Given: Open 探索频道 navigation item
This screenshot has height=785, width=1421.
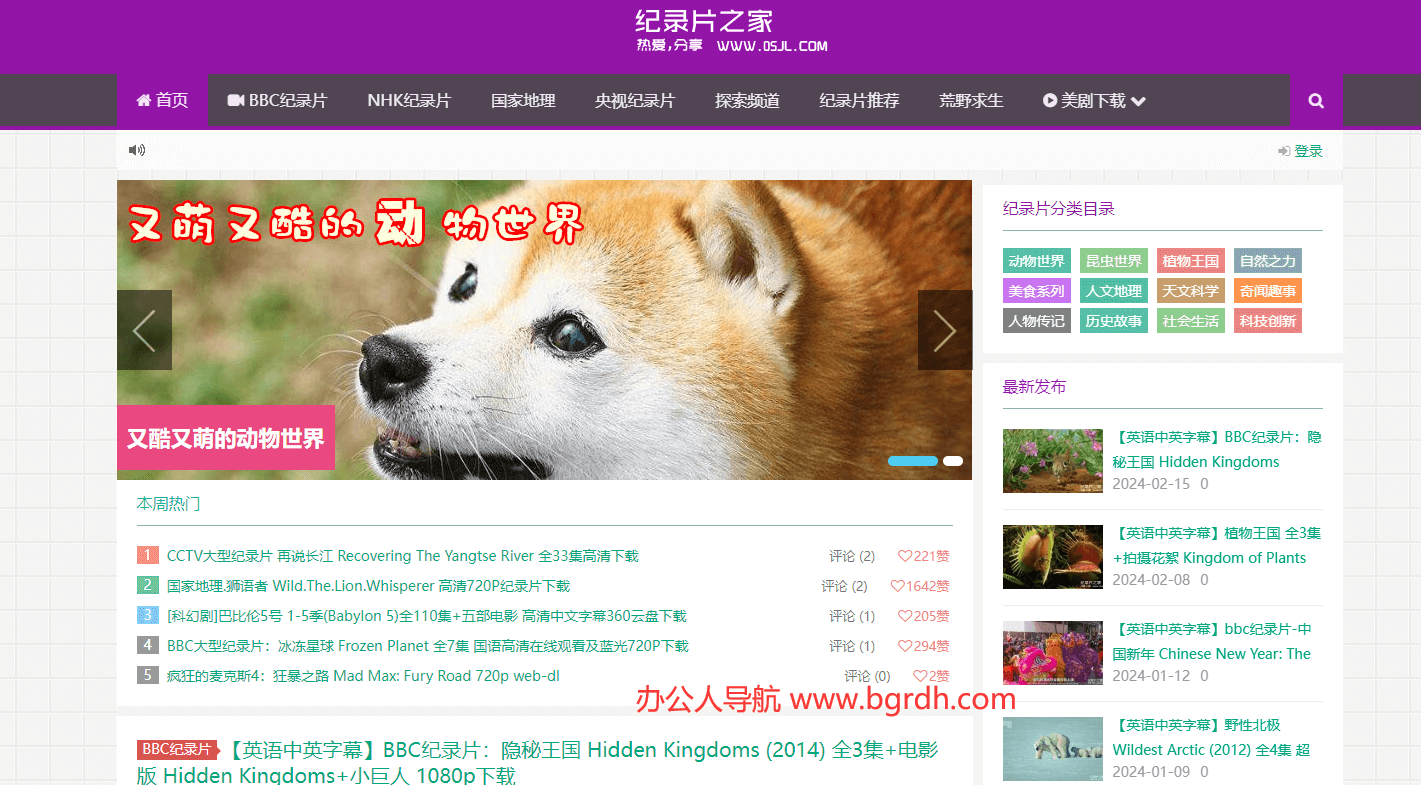Looking at the screenshot, I should click(747, 100).
